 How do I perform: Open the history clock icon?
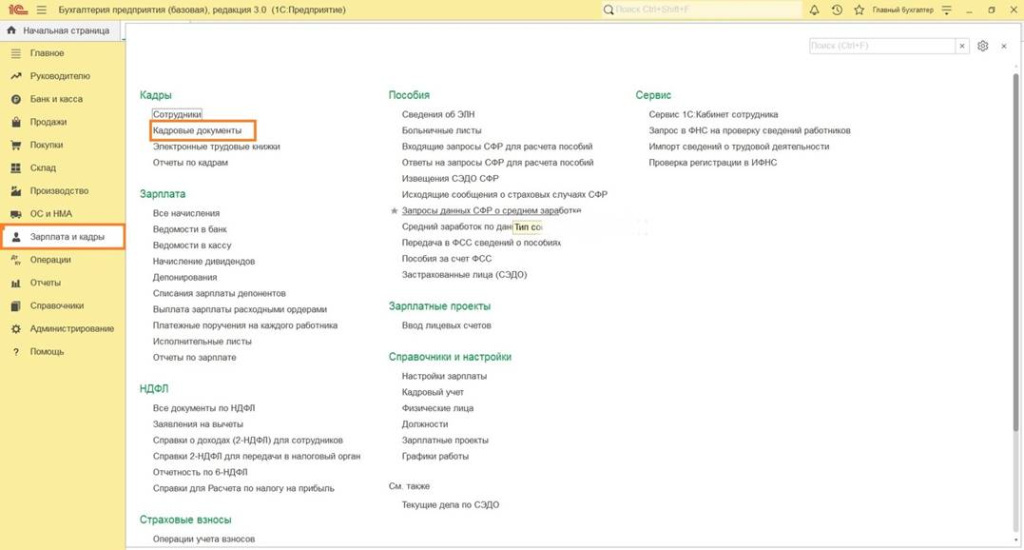tap(836, 9)
